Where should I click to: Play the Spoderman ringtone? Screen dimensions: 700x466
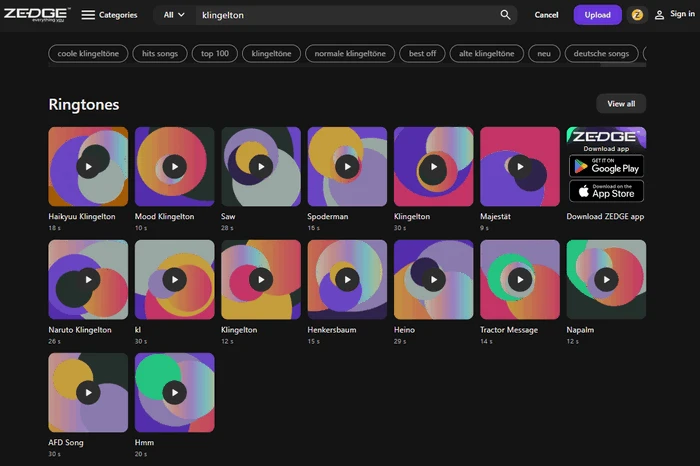pyautogui.click(x=347, y=166)
